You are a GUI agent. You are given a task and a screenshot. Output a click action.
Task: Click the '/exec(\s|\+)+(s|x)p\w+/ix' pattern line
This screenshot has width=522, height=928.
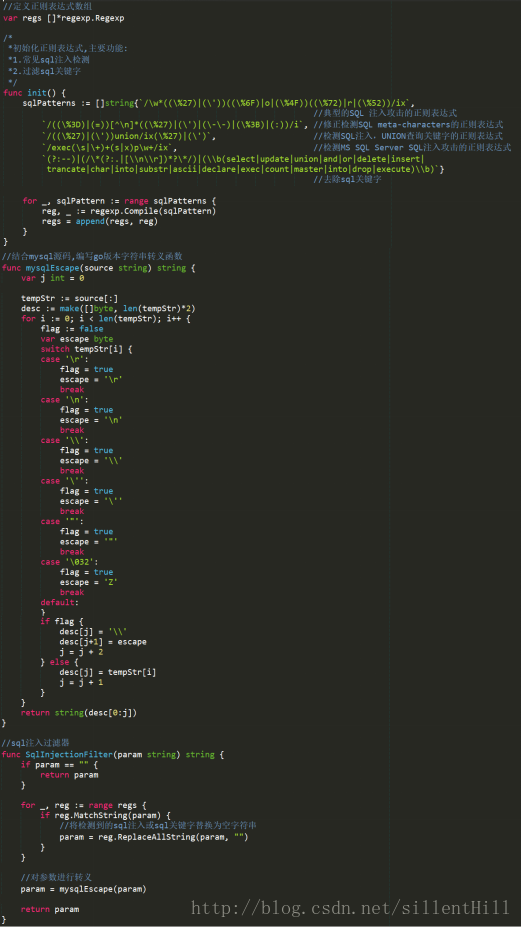(109, 147)
